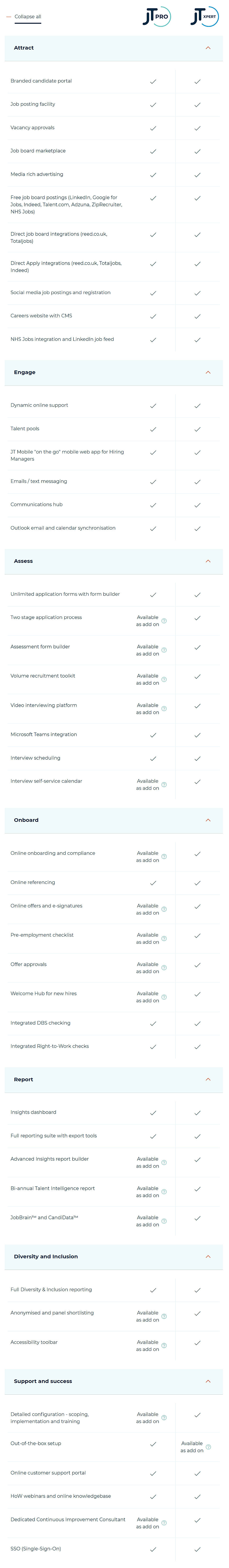Image resolution: width=229 pixels, height=1568 pixels.
Task: Click the JT Xpert logo
Action: coord(203,16)
